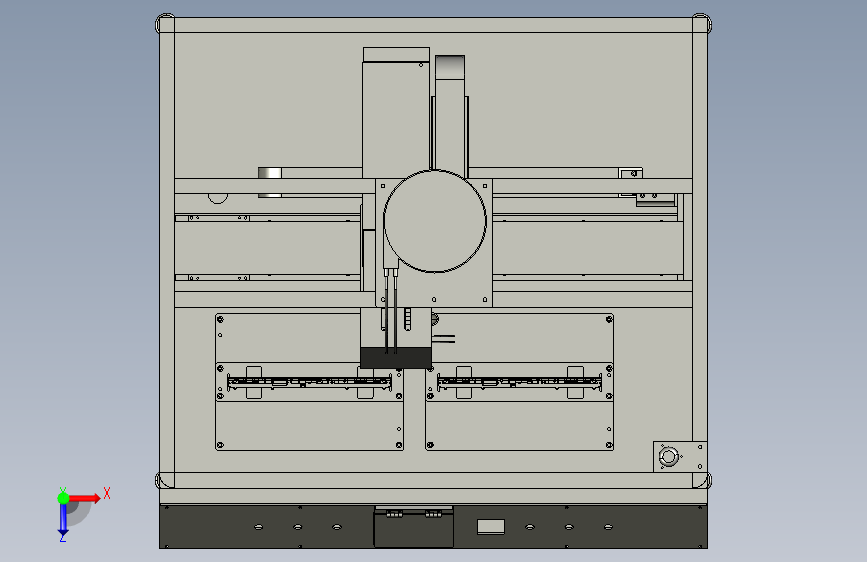Select the rectangular display cutout on front panel
867x562 pixels.
(491, 527)
